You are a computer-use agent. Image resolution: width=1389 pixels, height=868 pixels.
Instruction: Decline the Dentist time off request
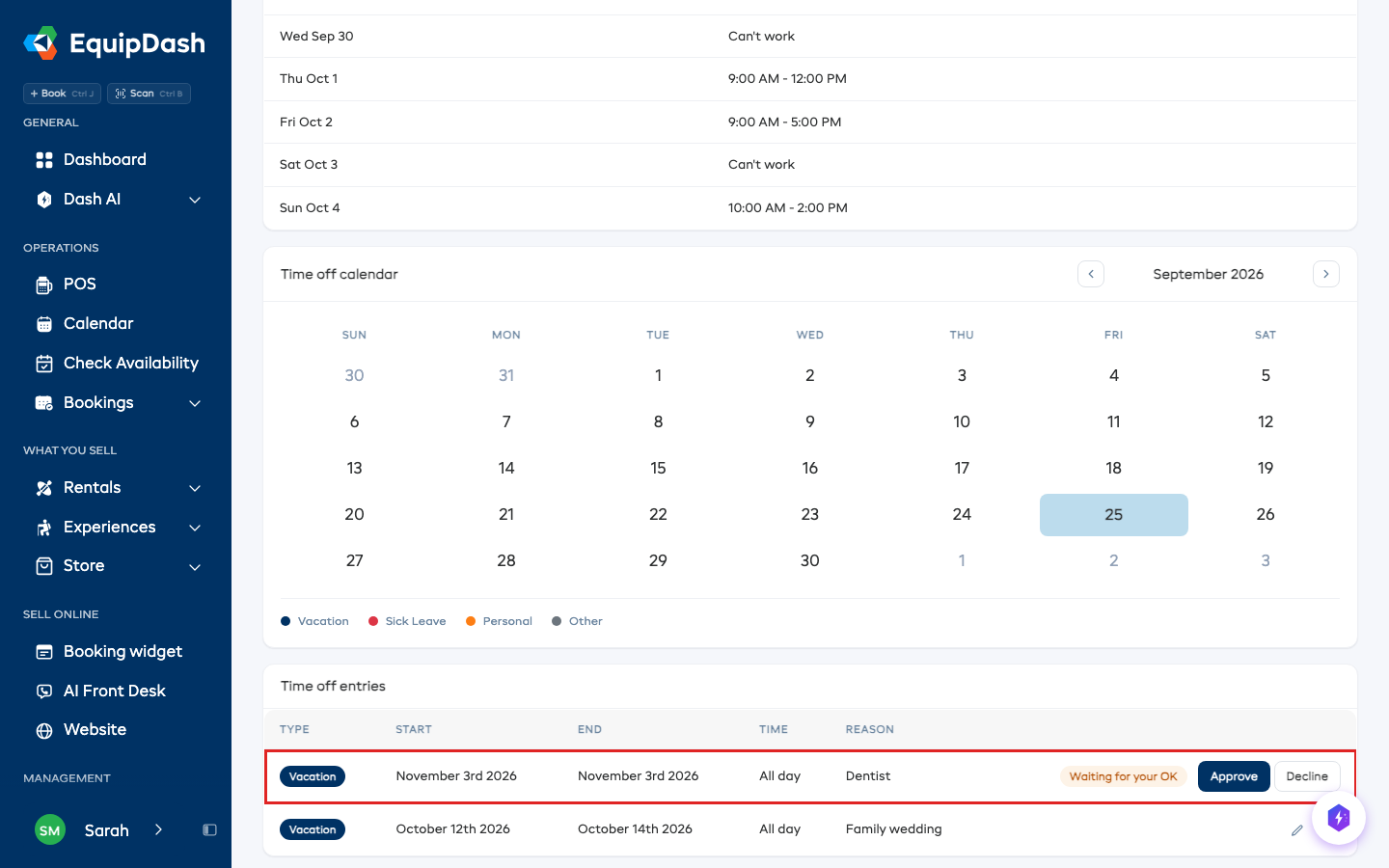point(1307,776)
